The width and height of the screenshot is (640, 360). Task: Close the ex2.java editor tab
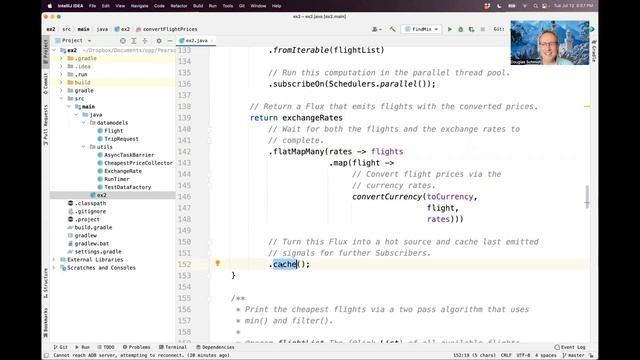(x=212, y=41)
